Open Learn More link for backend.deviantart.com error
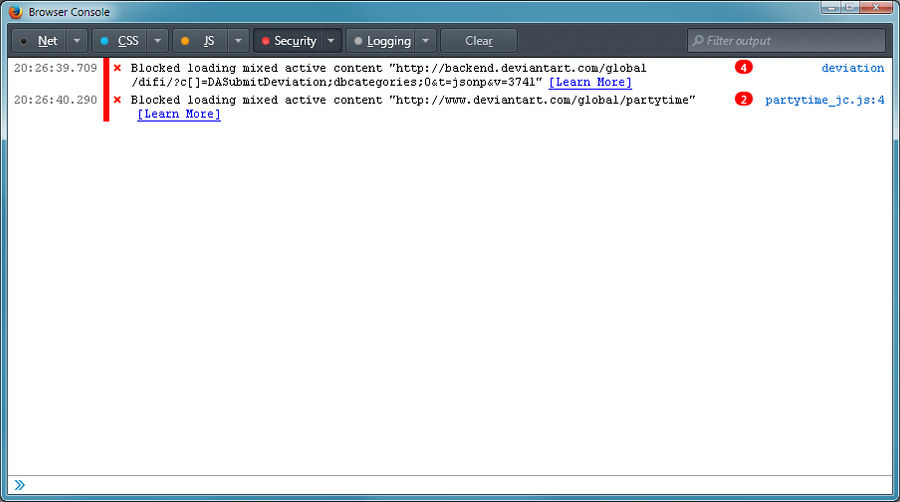 [590, 82]
